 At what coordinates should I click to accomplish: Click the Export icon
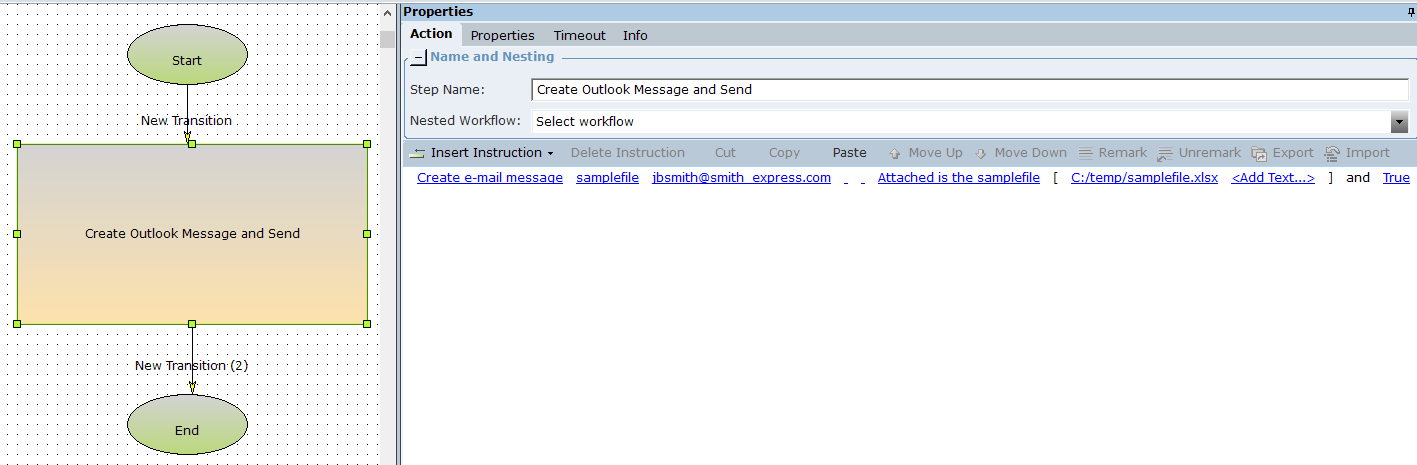point(1259,153)
